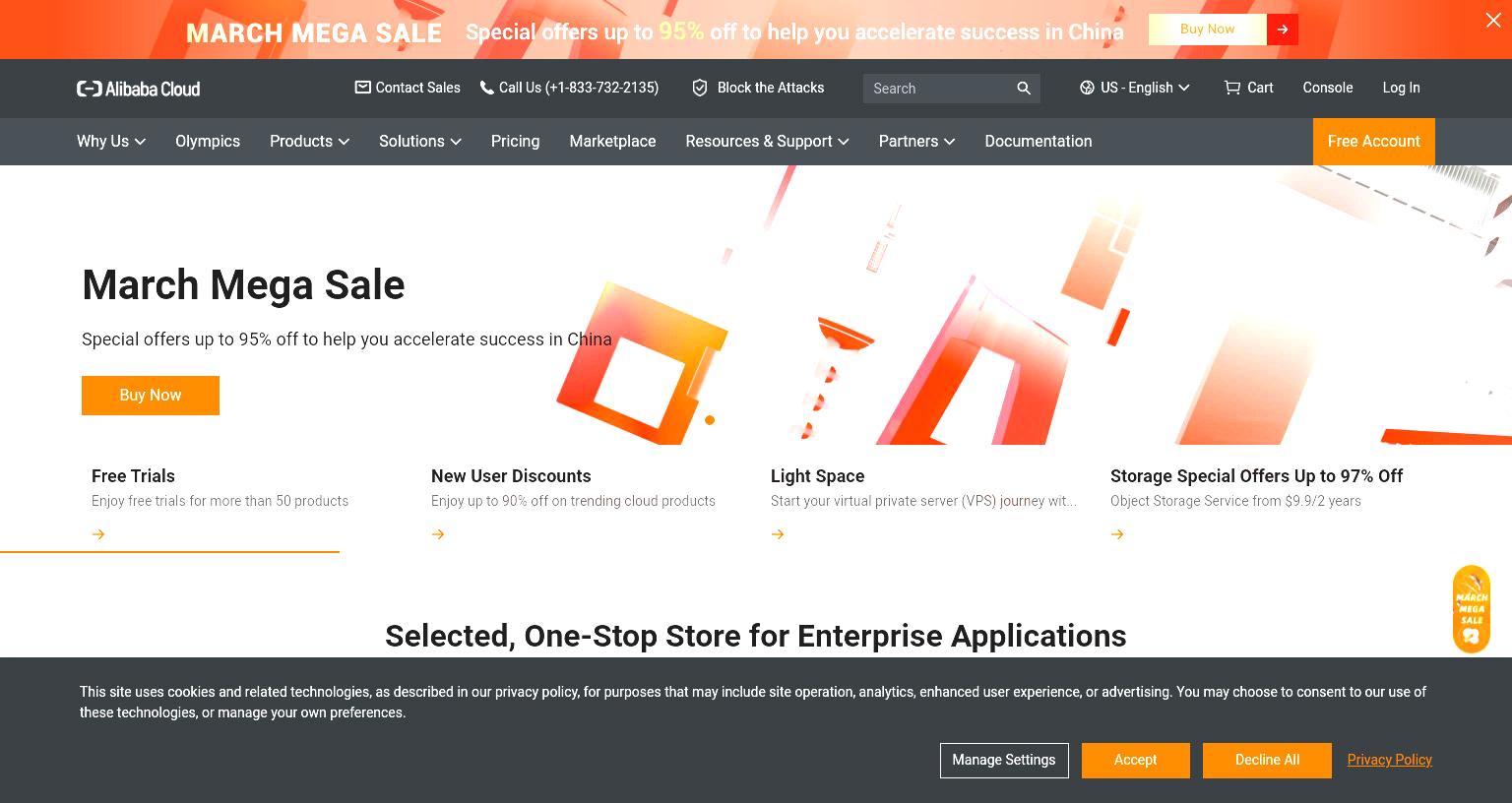Select the Light Space card title
The height and width of the screenshot is (803, 1512).
(x=817, y=476)
